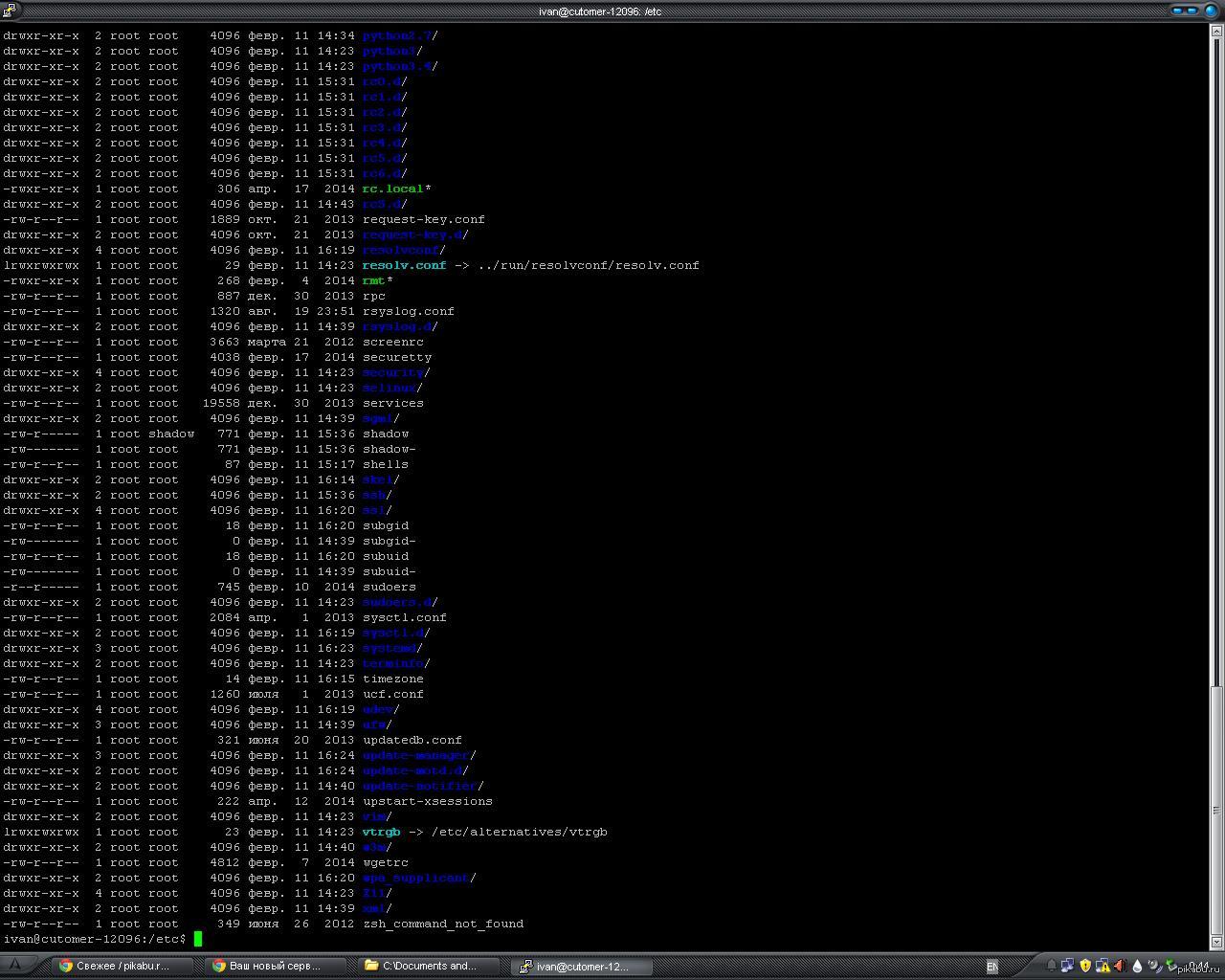Viewport: 1225px width, 980px height.
Task: Click the EN language indicator
Action: tap(992, 967)
